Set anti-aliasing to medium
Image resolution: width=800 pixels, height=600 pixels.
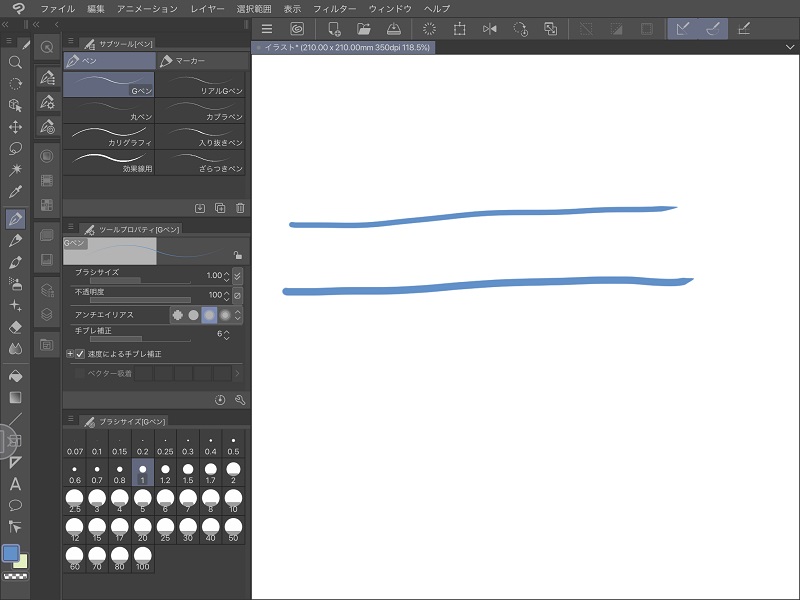(x=209, y=315)
